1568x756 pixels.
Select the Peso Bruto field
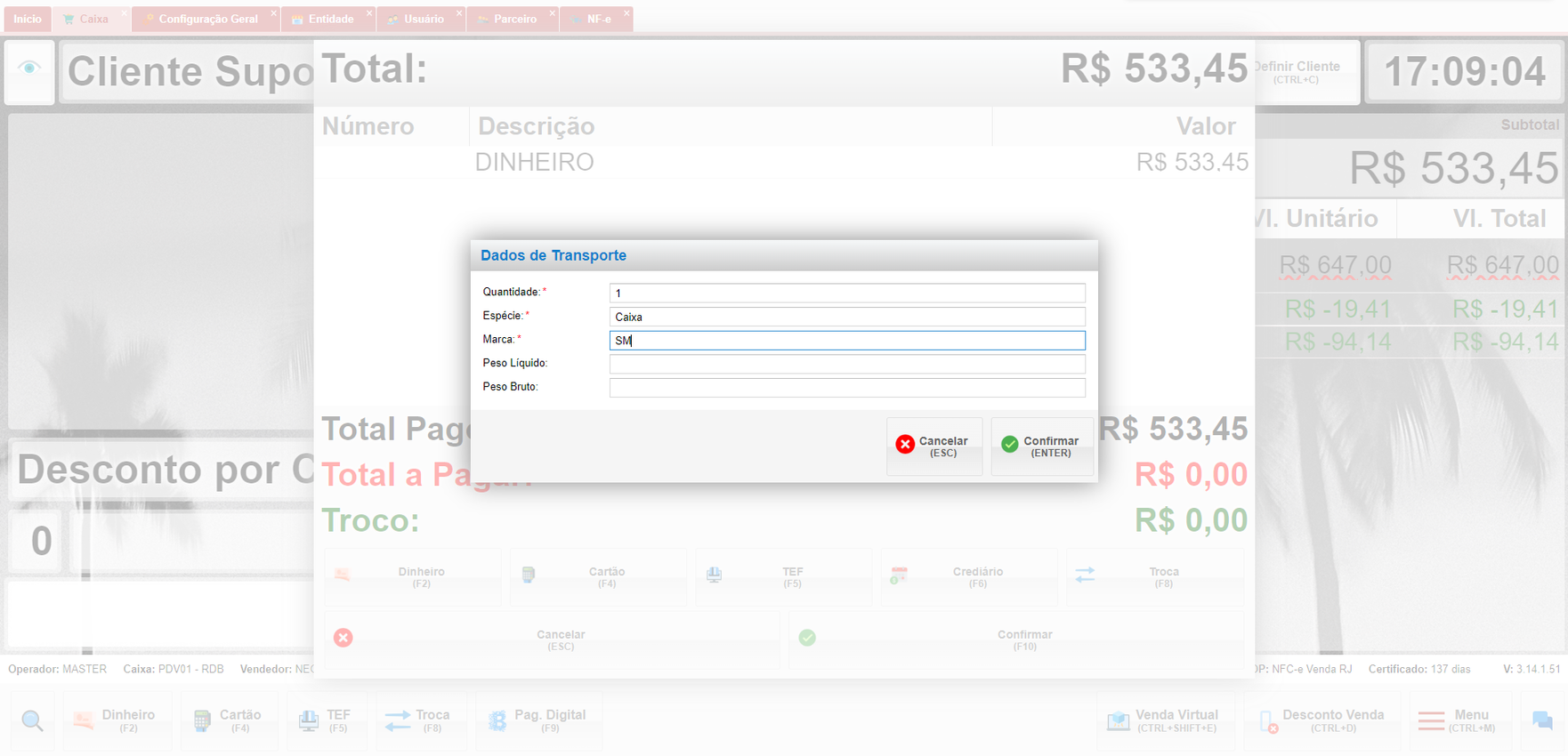click(846, 388)
